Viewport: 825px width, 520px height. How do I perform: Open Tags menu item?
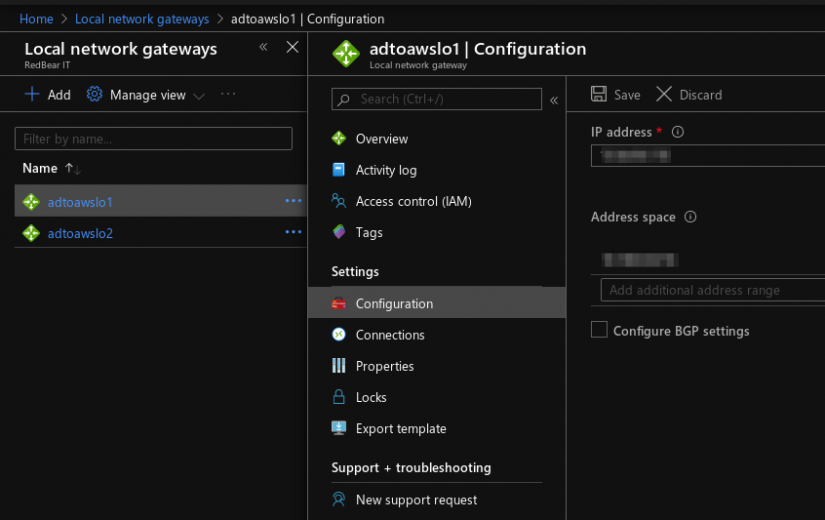click(x=369, y=232)
